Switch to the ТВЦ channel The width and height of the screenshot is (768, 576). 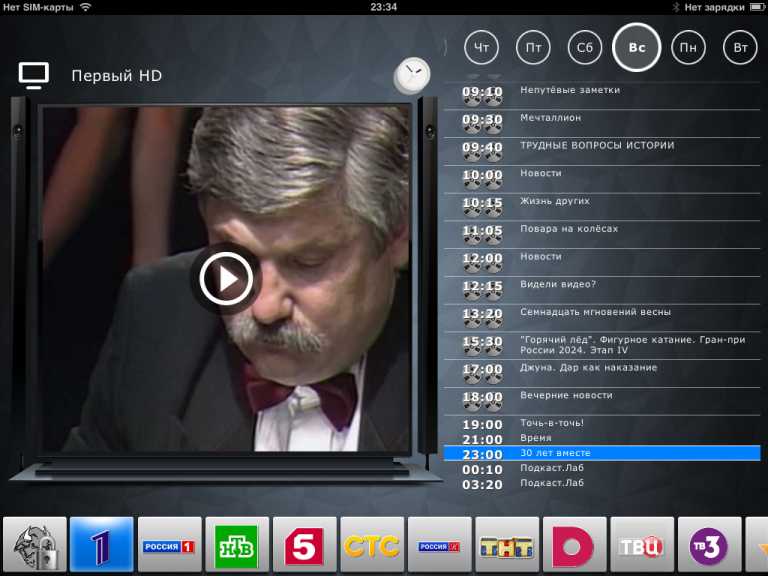pyautogui.click(x=642, y=545)
